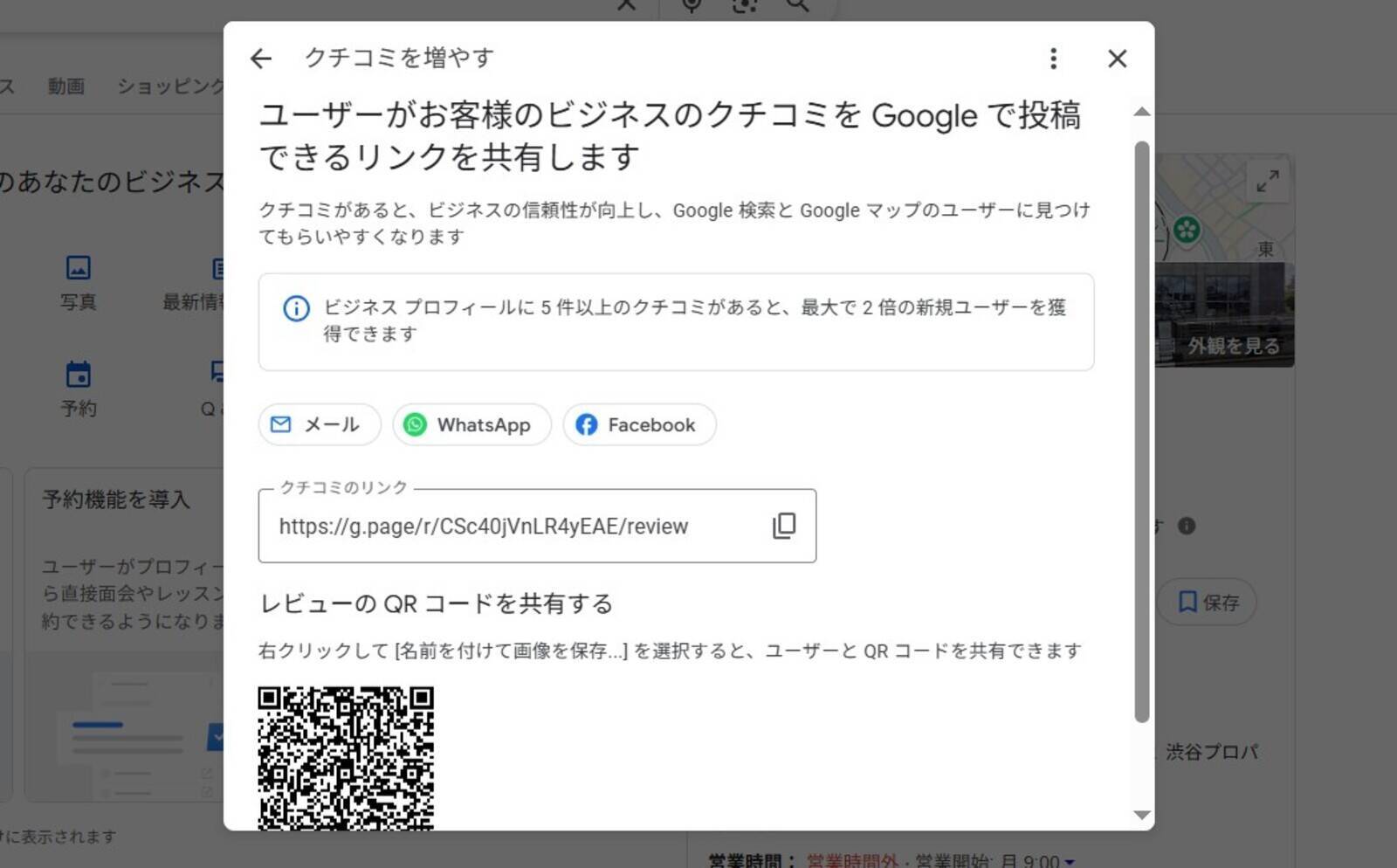Expand the map with the fullscreen icon
This screenshot has height=868, width=1397.
pyautogui.click(x=1268, y=181)
